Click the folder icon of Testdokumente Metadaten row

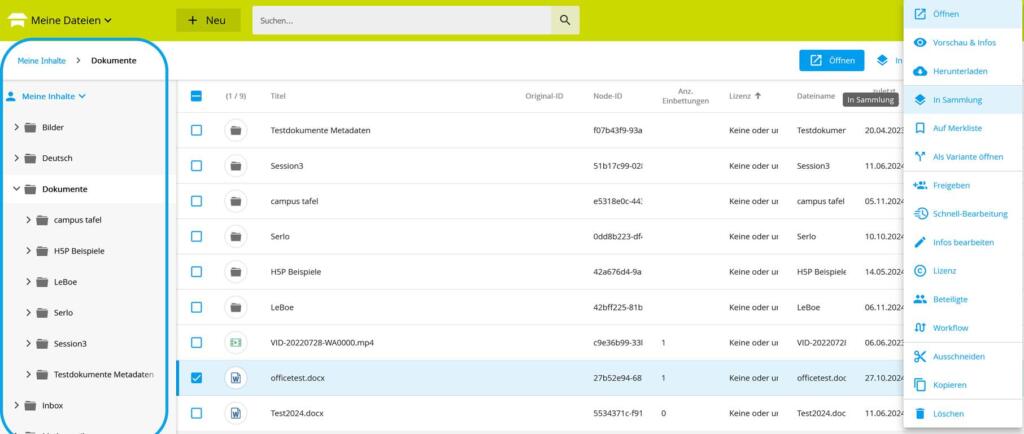tap(236, 131)
